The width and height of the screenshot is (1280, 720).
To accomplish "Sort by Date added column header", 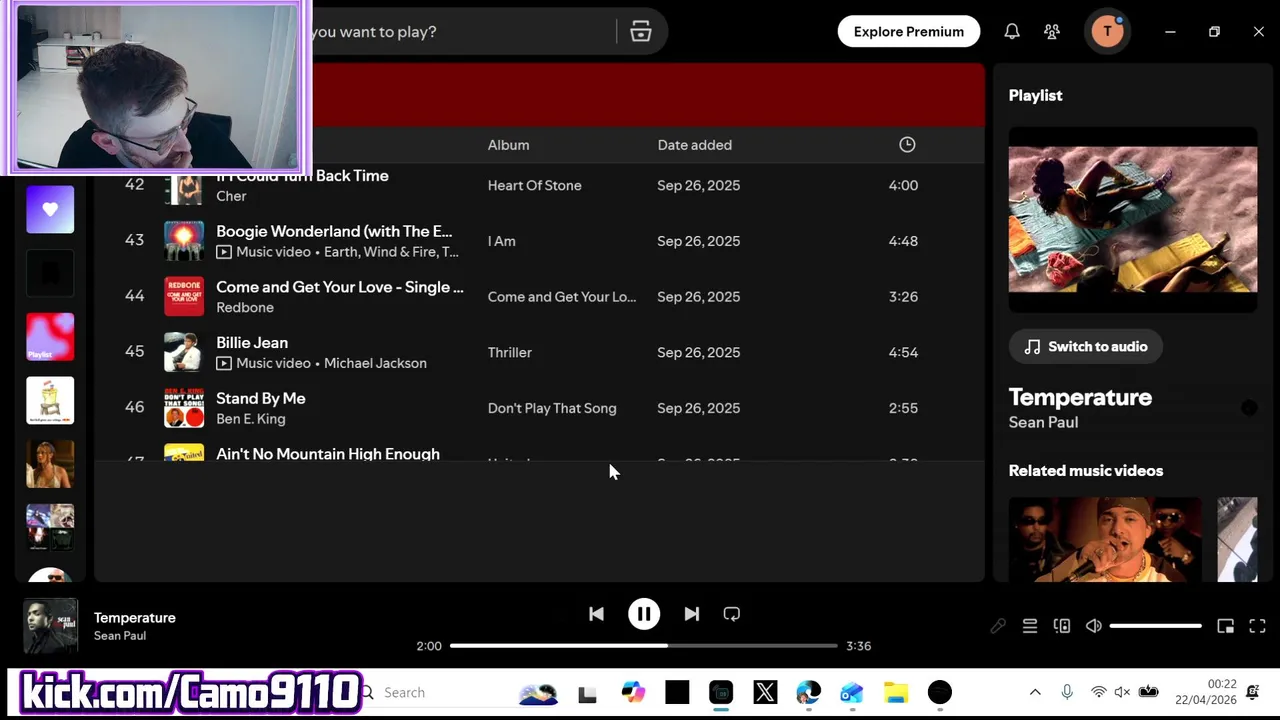I will pyautogui.click(x=695, y=145).
